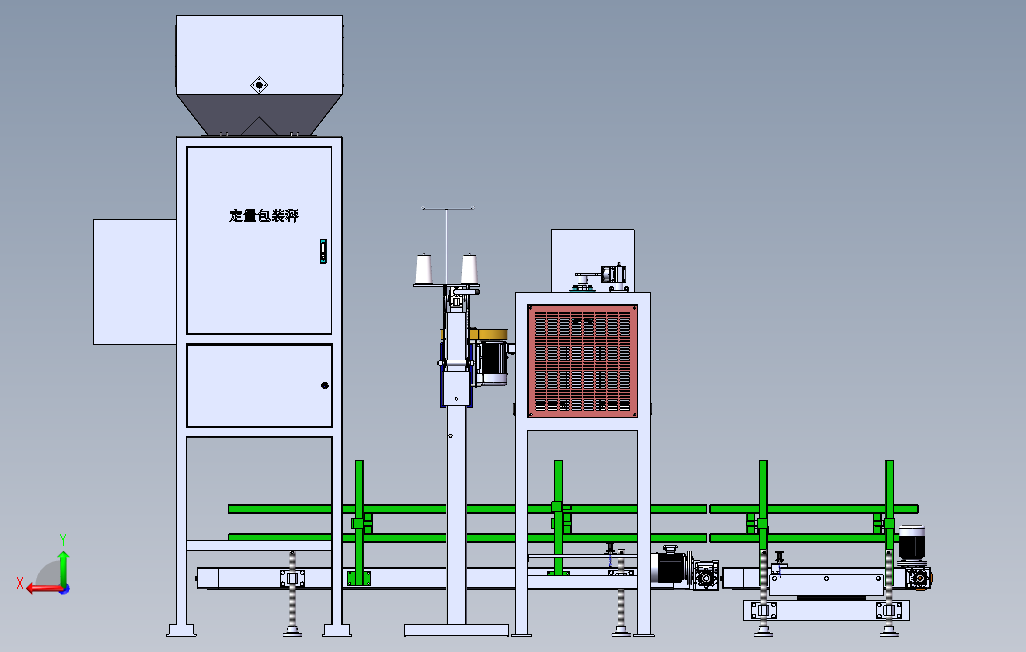Pick the white box atop the grille machine
Image resolution: width=1026 pixels, height=652 pixels.
592,261
